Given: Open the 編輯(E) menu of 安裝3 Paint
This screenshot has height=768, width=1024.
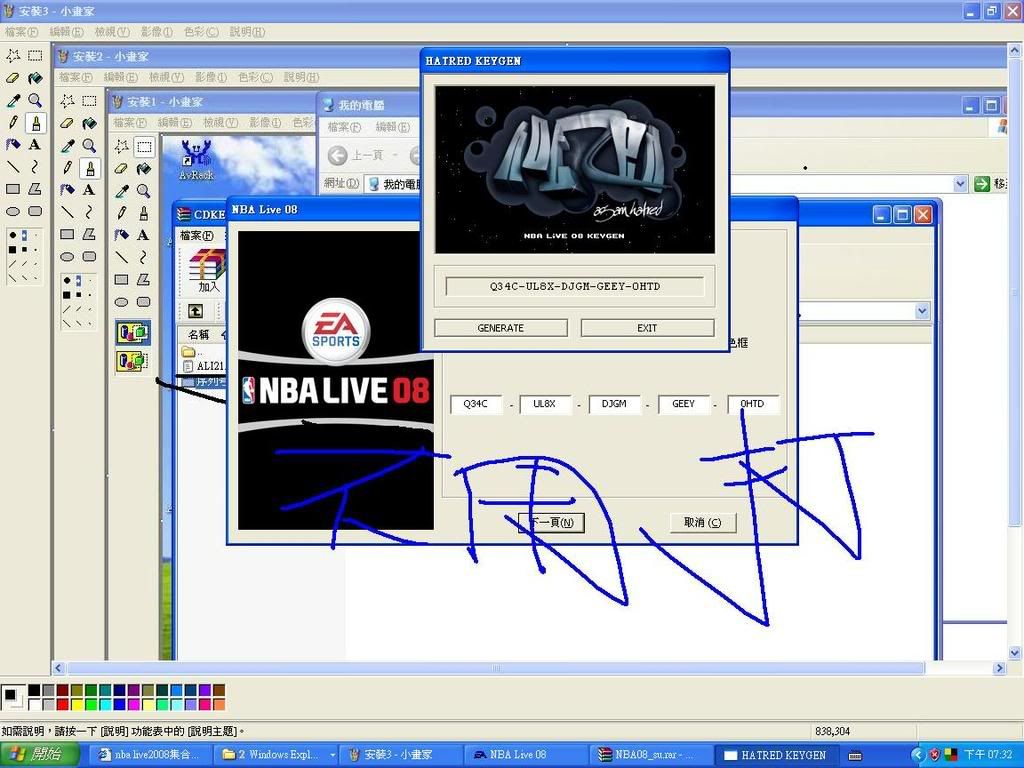Looking at the screenshot, I should coord(67,31).
